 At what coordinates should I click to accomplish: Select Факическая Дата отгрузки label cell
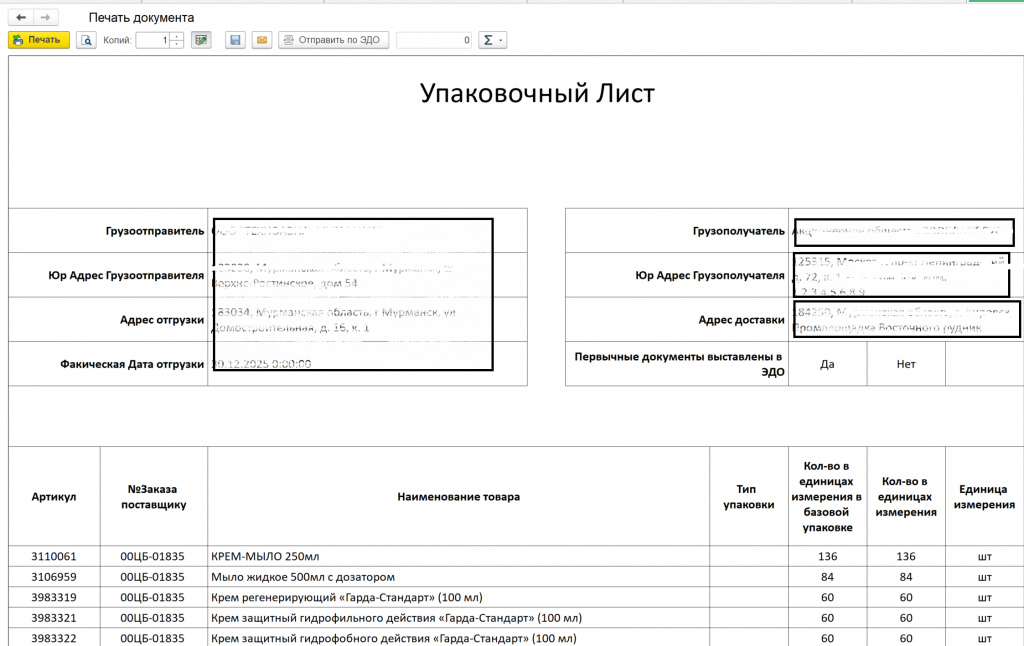click(x=108, y=364)
